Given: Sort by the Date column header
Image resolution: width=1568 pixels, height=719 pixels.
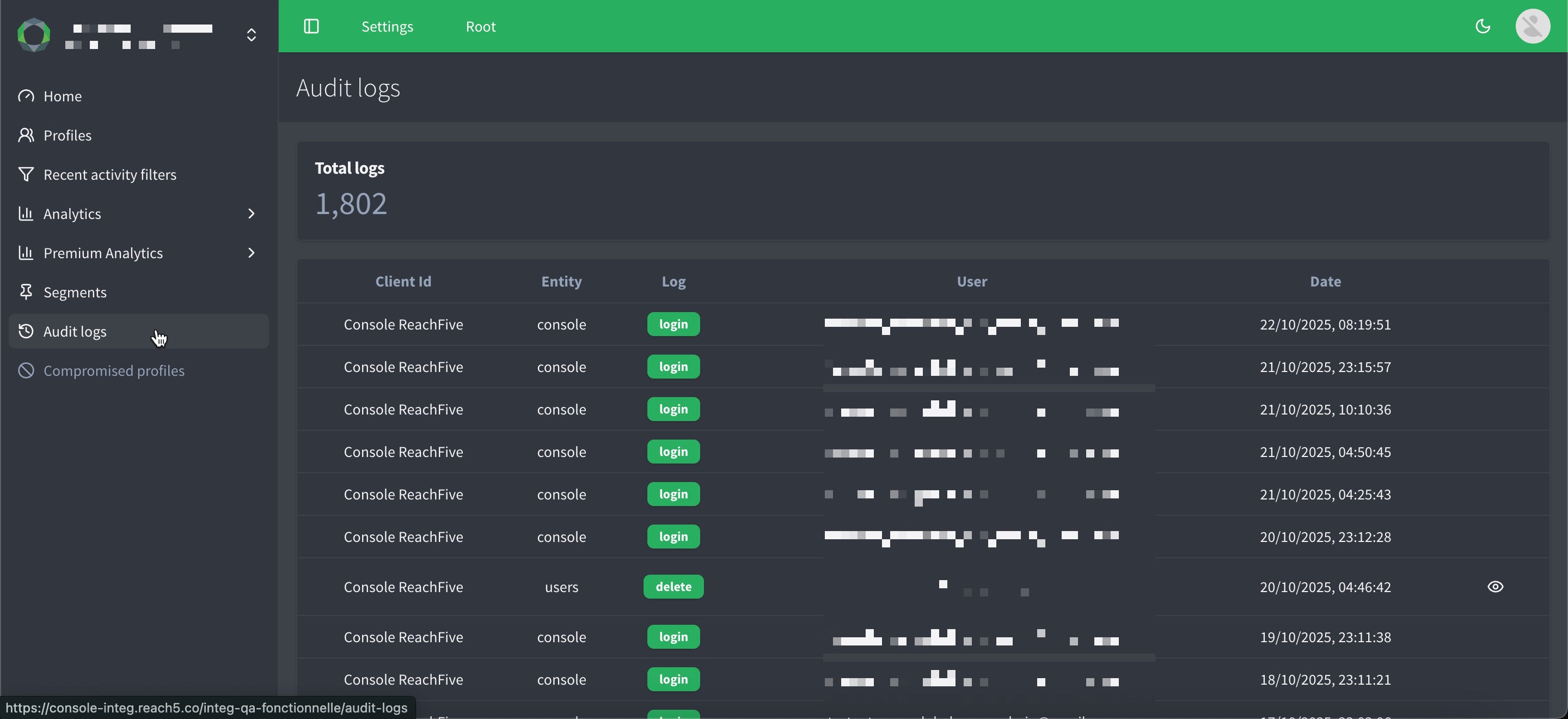Looking at the screenshot, I should coord(1326,281).
